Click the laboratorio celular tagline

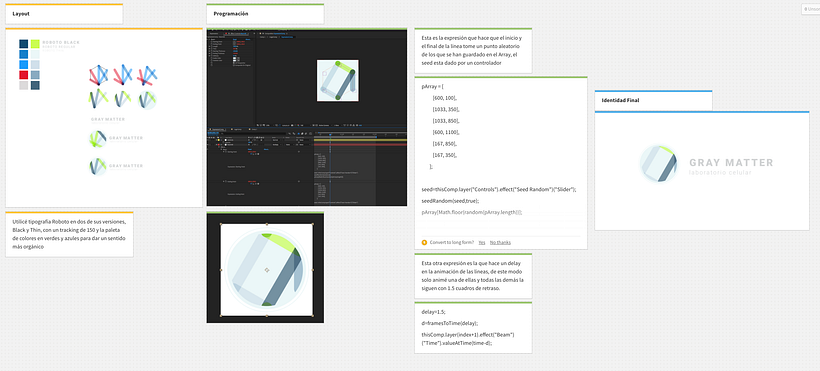click(720, 173)
